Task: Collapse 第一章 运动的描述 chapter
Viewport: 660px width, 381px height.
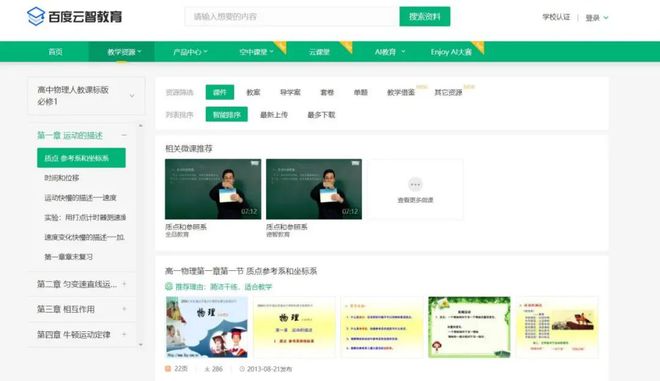Action: (124, 135)
